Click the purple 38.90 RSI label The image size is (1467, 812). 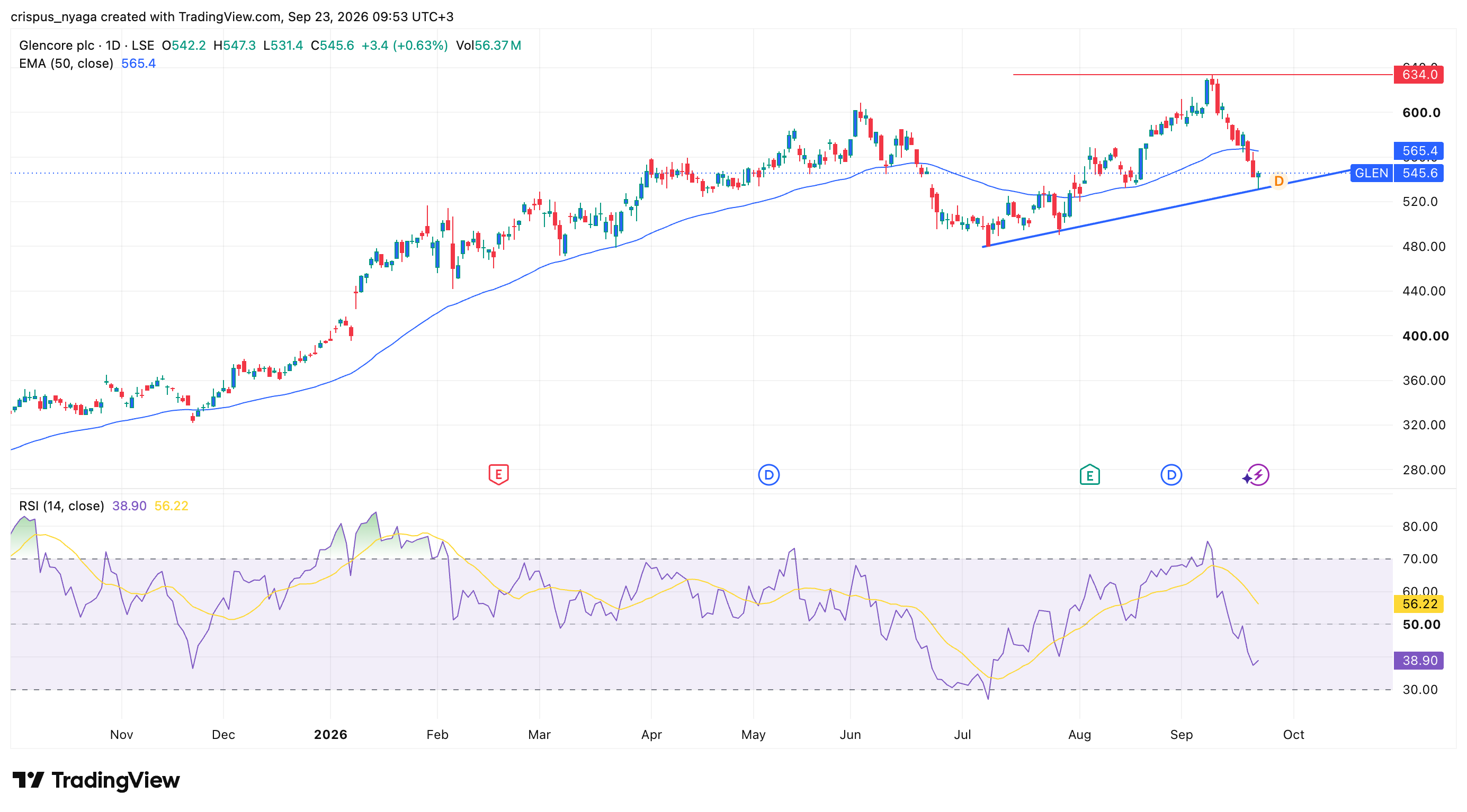click(1418, 660)
